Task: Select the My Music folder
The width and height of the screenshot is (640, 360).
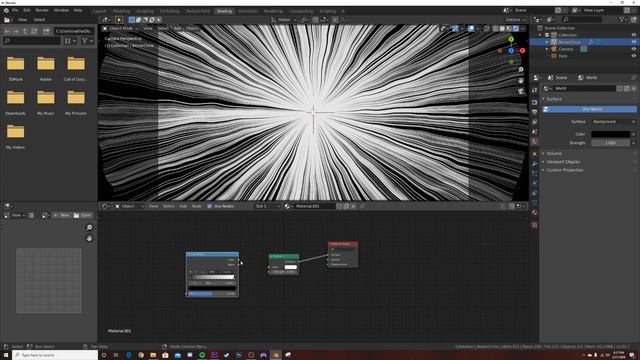Action: [x=45, y=102]
